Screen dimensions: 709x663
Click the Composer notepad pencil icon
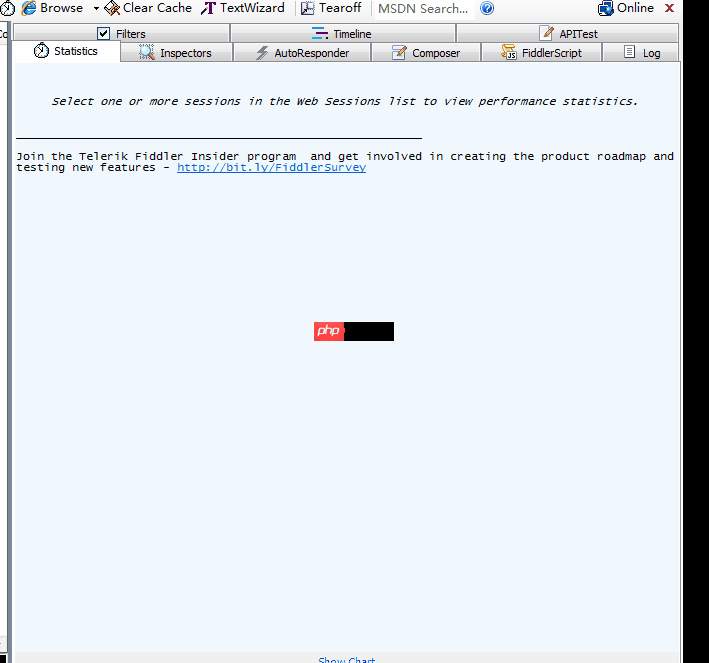[399, 52]
